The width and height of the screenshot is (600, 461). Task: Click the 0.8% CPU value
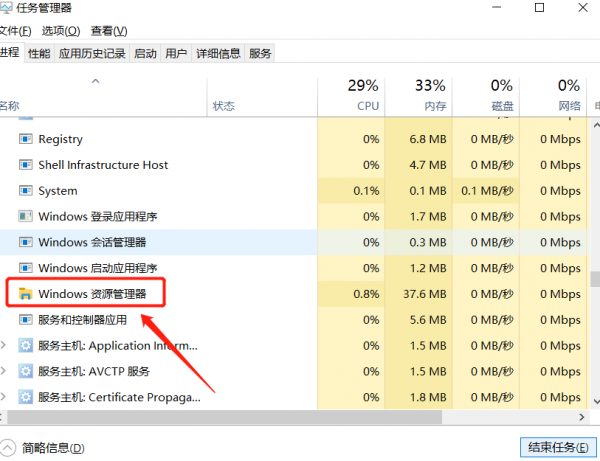pyautogui.click(x=366, y=294)
